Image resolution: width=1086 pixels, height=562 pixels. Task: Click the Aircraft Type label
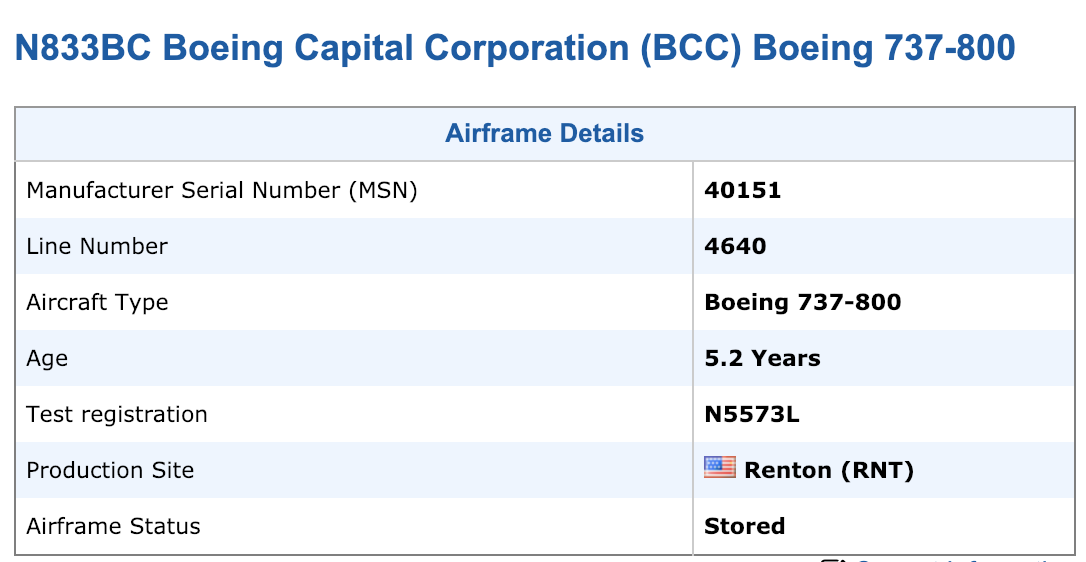[97, 302]
